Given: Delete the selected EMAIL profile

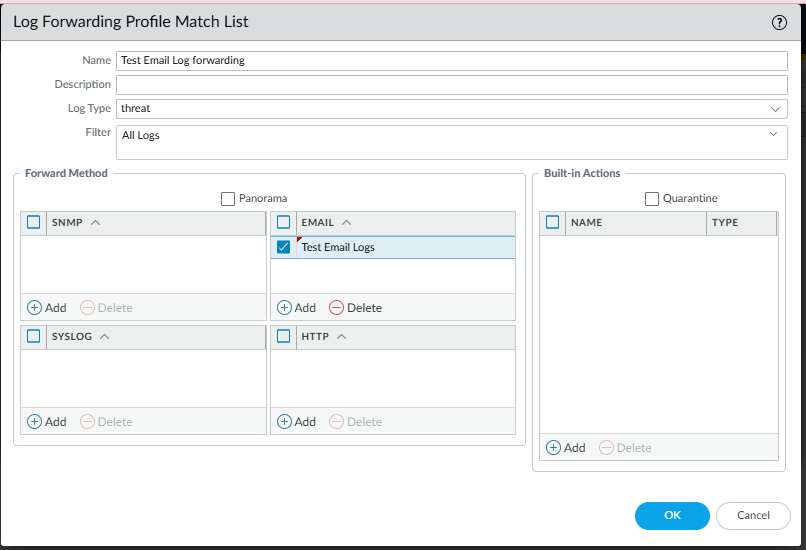Looking at the screenshot, I should (356, 308).
